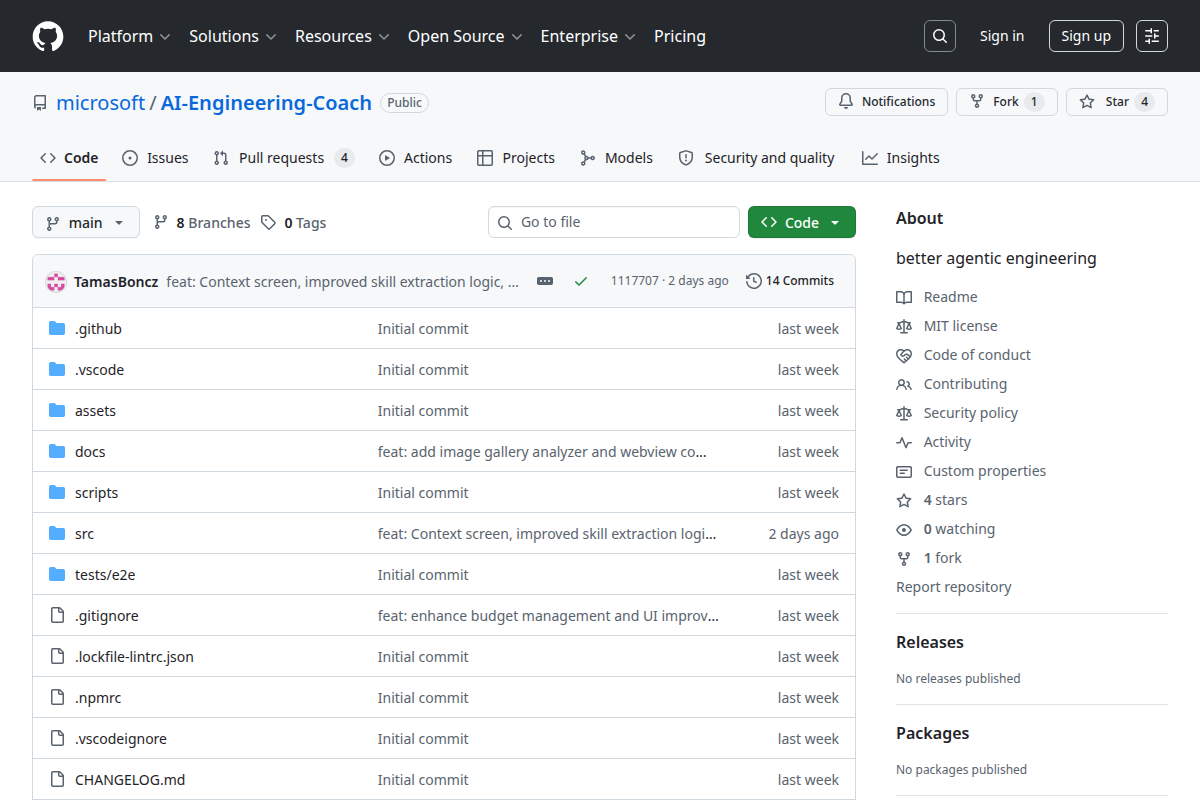
Task: Open the accessibility settings icon beside Sign up
Action: click(1152, 36)
